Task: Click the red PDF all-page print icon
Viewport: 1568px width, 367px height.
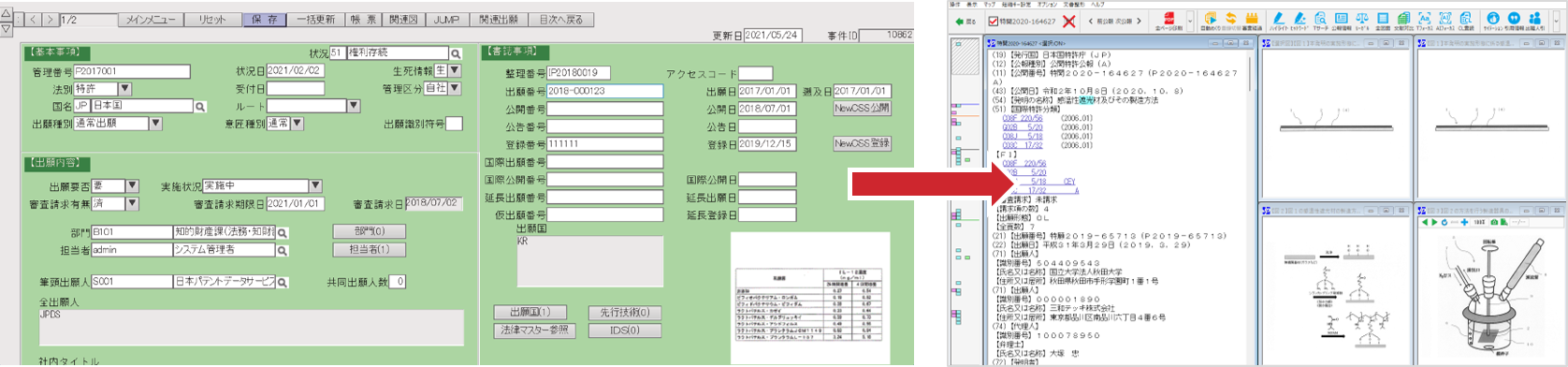Action: (1169, 21)
